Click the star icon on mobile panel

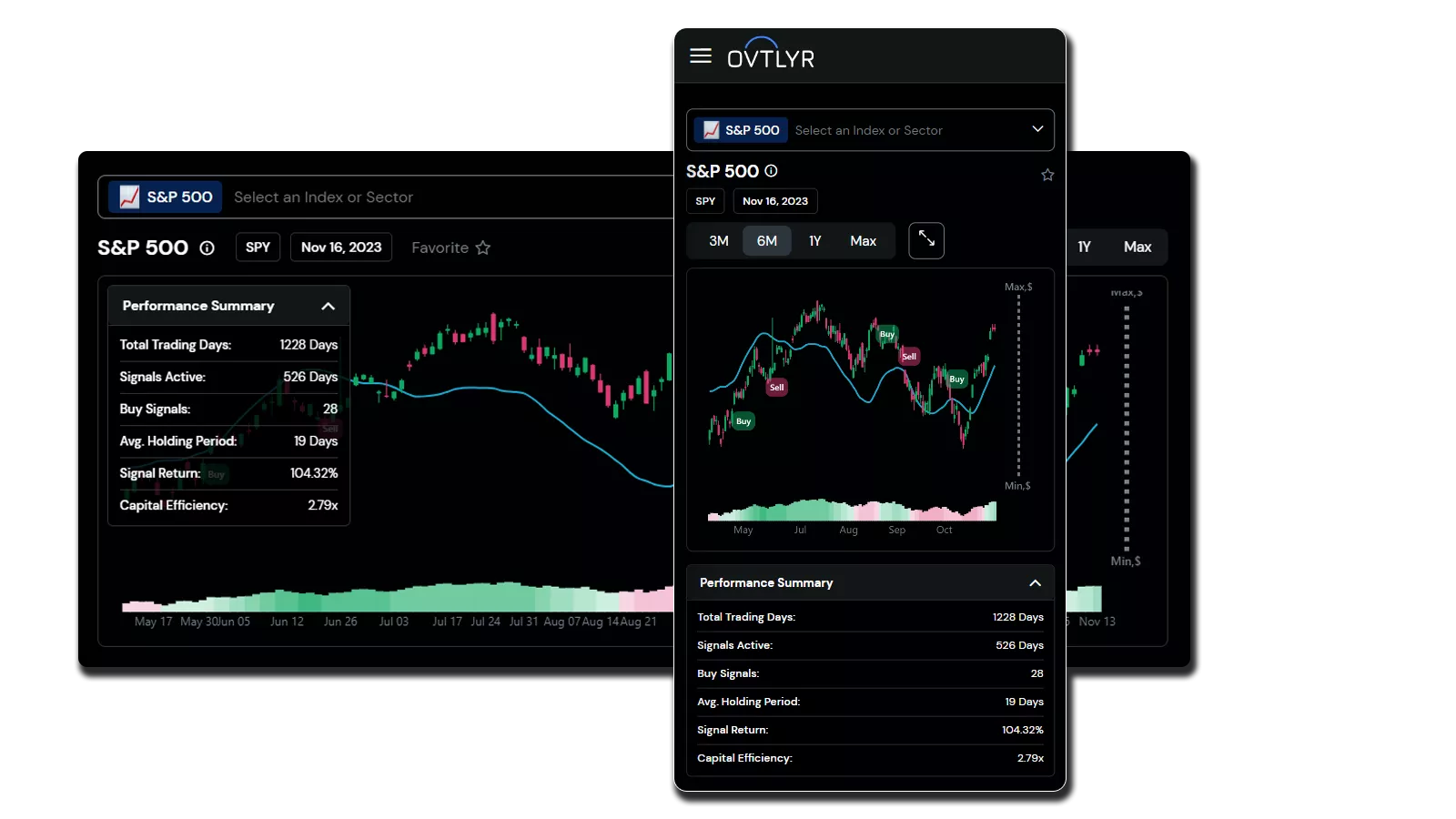[x=1047, y=175]
